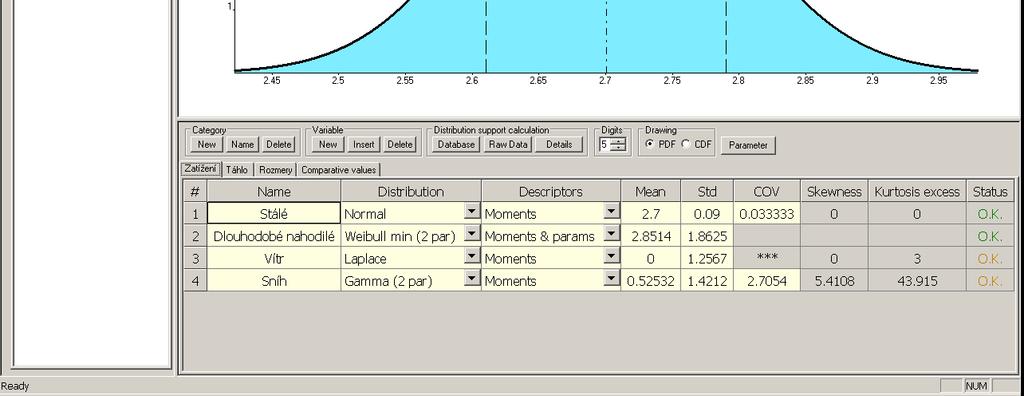This screenshot has width=1024, height=396.
Task: Click the Variable New button
Action: click(328, 144)
